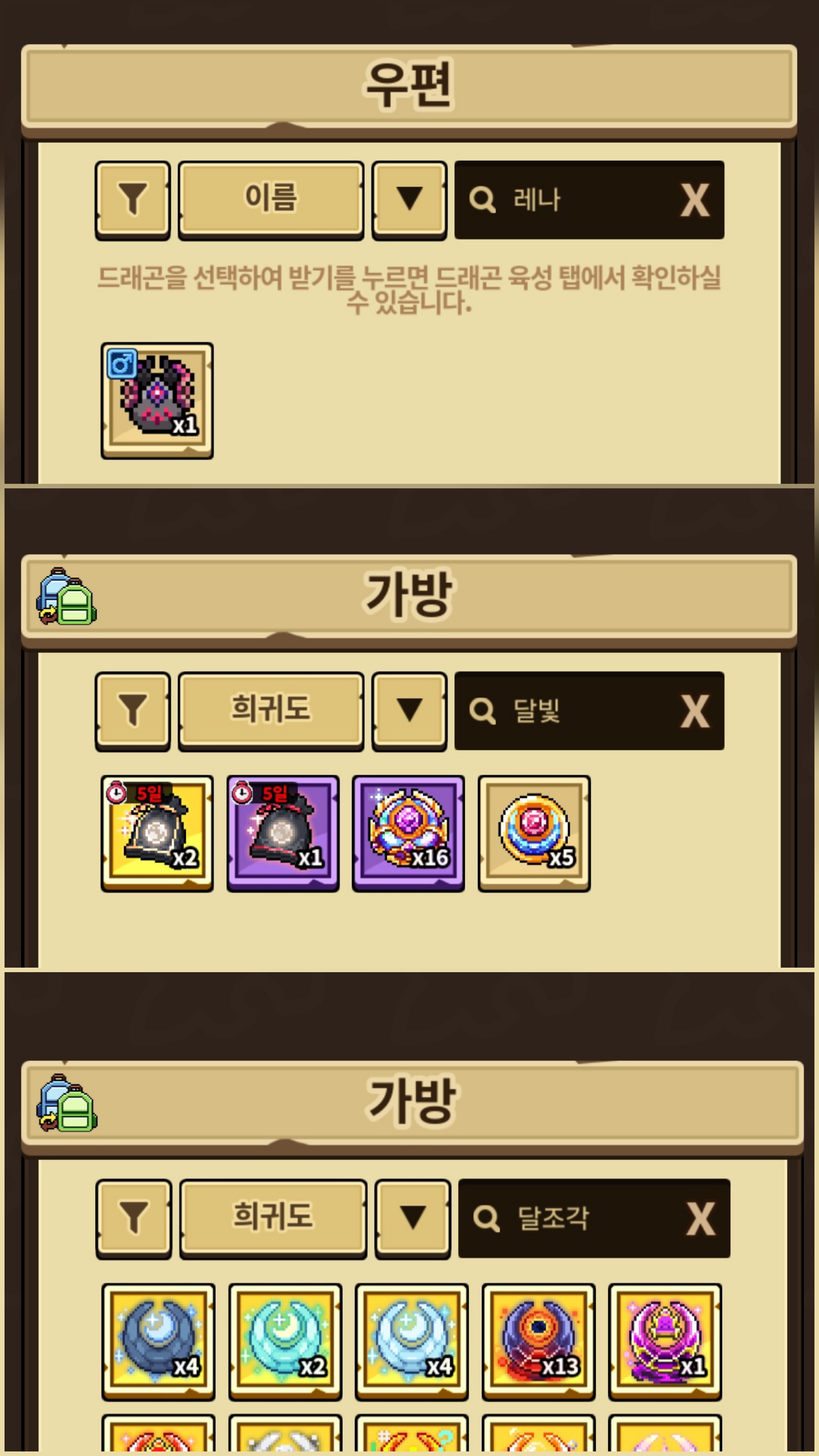Expand the sort arrow next to 이름

[x=409, y=200]
